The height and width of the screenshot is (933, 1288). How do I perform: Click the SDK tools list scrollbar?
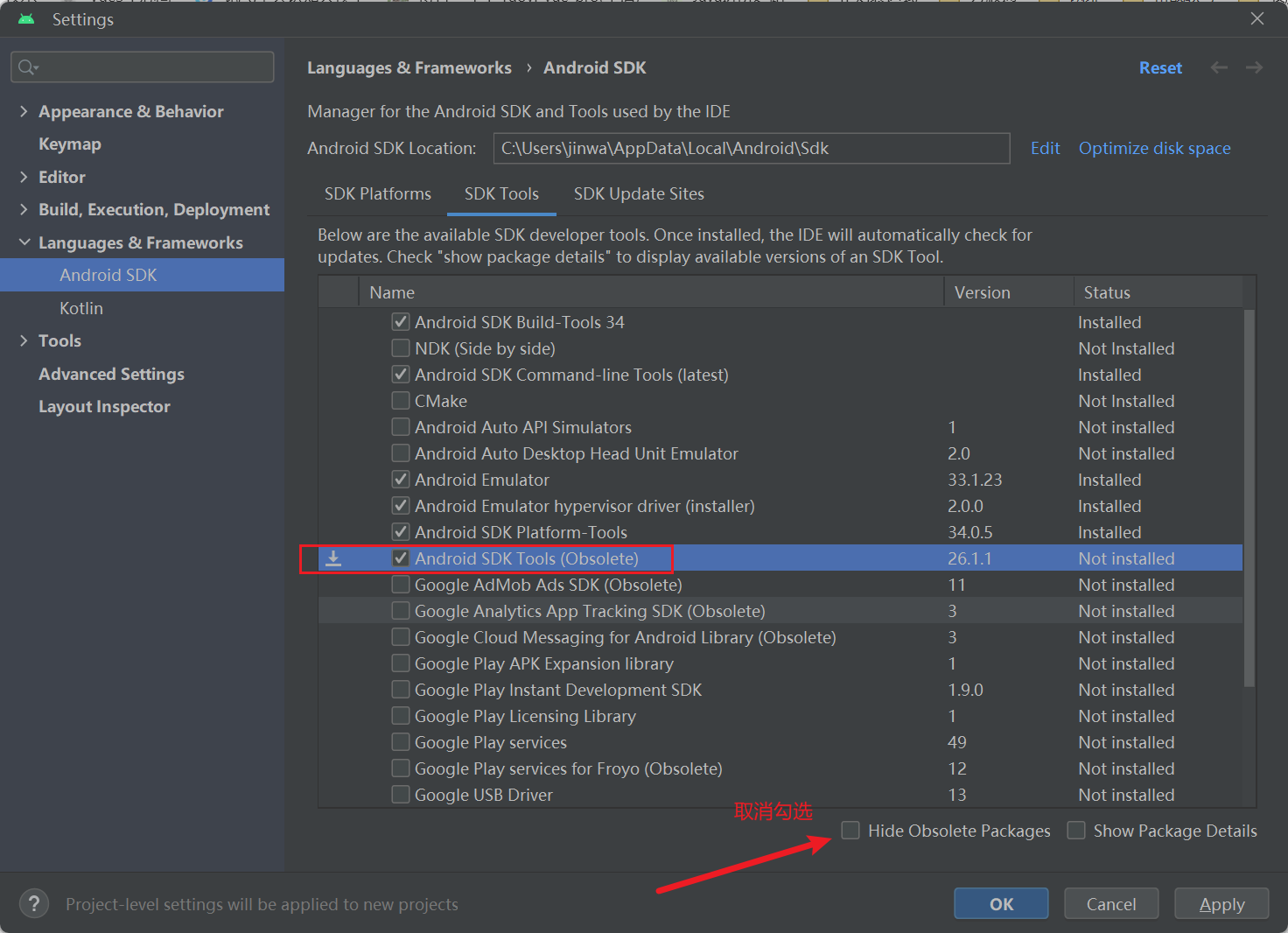click(x=1249, y=497)
